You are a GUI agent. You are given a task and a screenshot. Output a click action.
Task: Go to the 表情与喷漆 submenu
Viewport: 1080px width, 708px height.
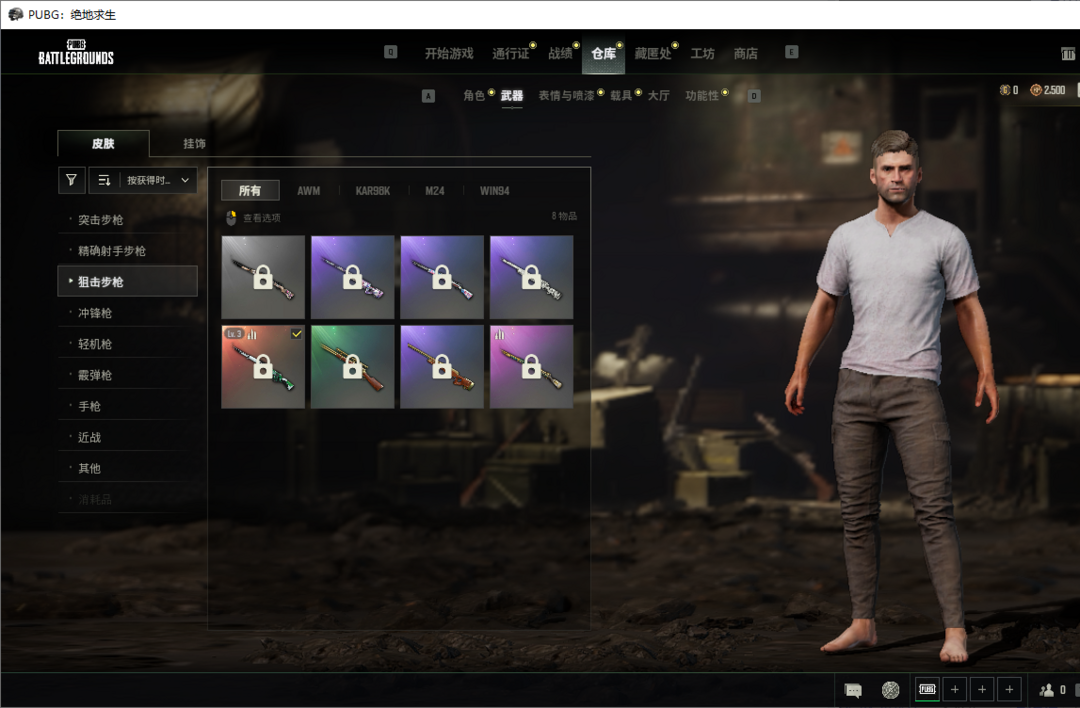click(x=566, y=96)
